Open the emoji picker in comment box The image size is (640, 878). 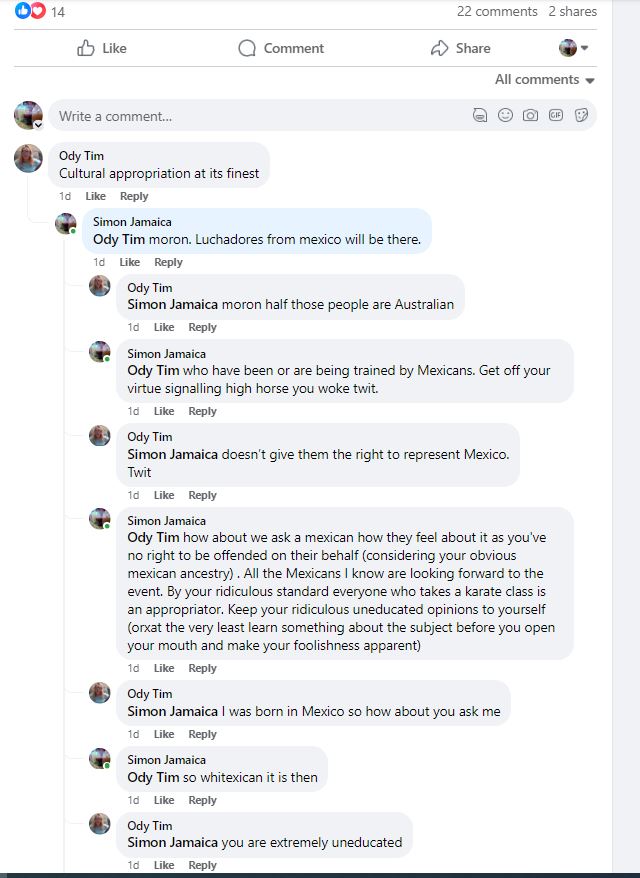pos(506,116)
